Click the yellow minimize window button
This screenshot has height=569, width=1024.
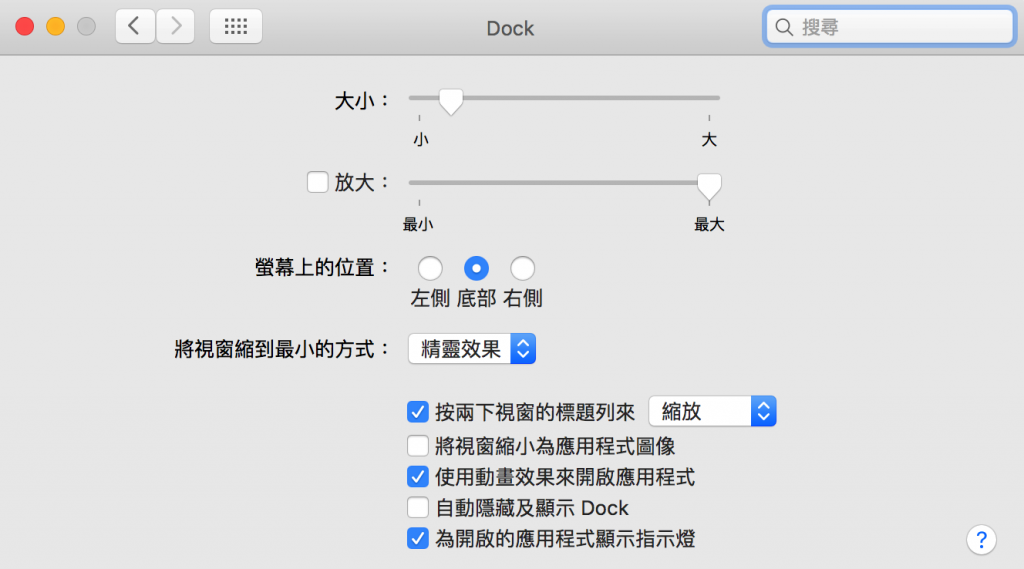[x=56, y=27]
